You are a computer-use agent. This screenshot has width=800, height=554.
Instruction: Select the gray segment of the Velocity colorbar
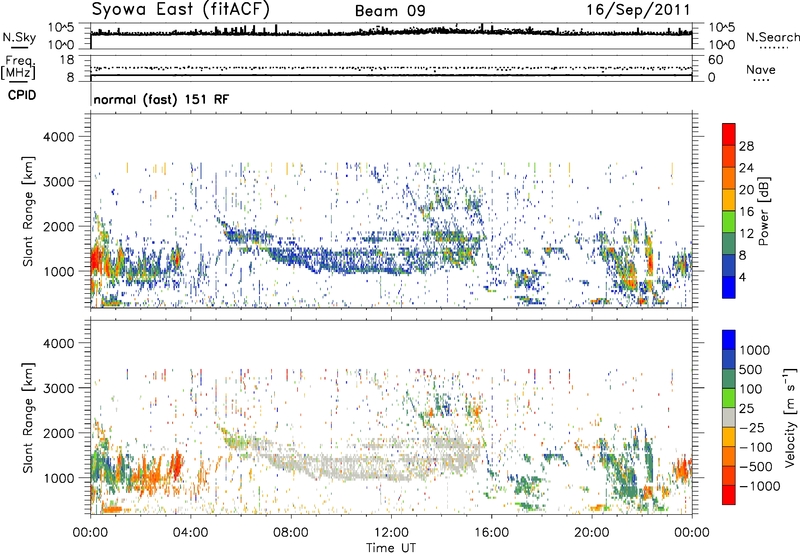click(x=729, y=418)
